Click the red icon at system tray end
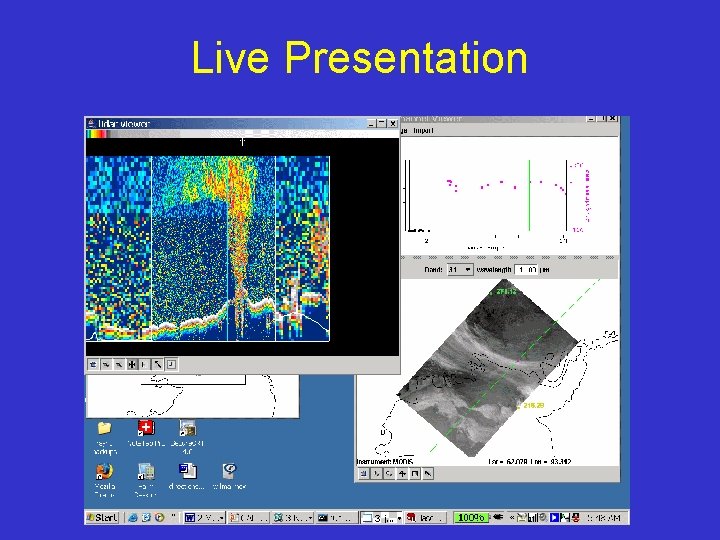 click(x=576, y=518)
